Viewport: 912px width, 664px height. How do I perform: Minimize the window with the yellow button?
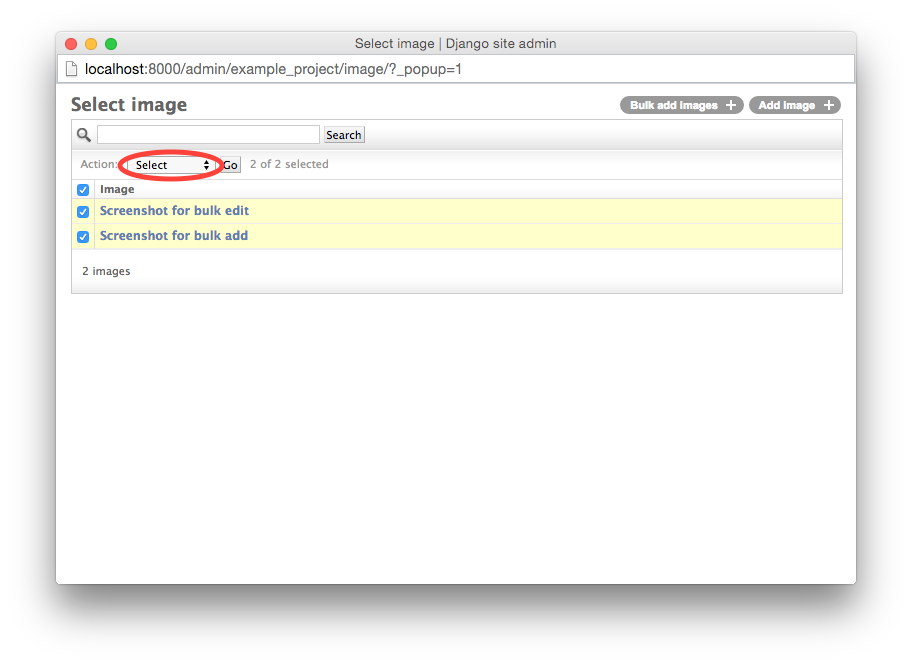coord(91,44)
